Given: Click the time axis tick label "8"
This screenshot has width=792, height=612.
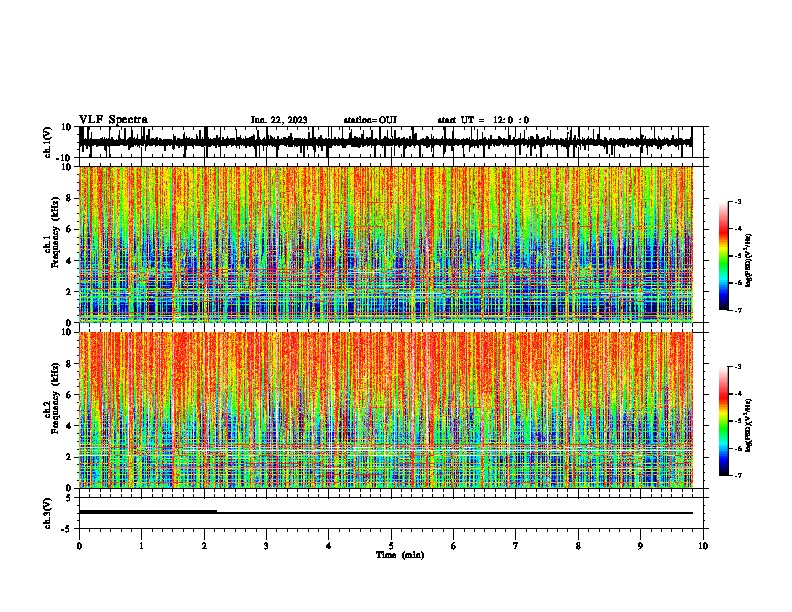Looking at the screenshot, I should pos(578,546).
